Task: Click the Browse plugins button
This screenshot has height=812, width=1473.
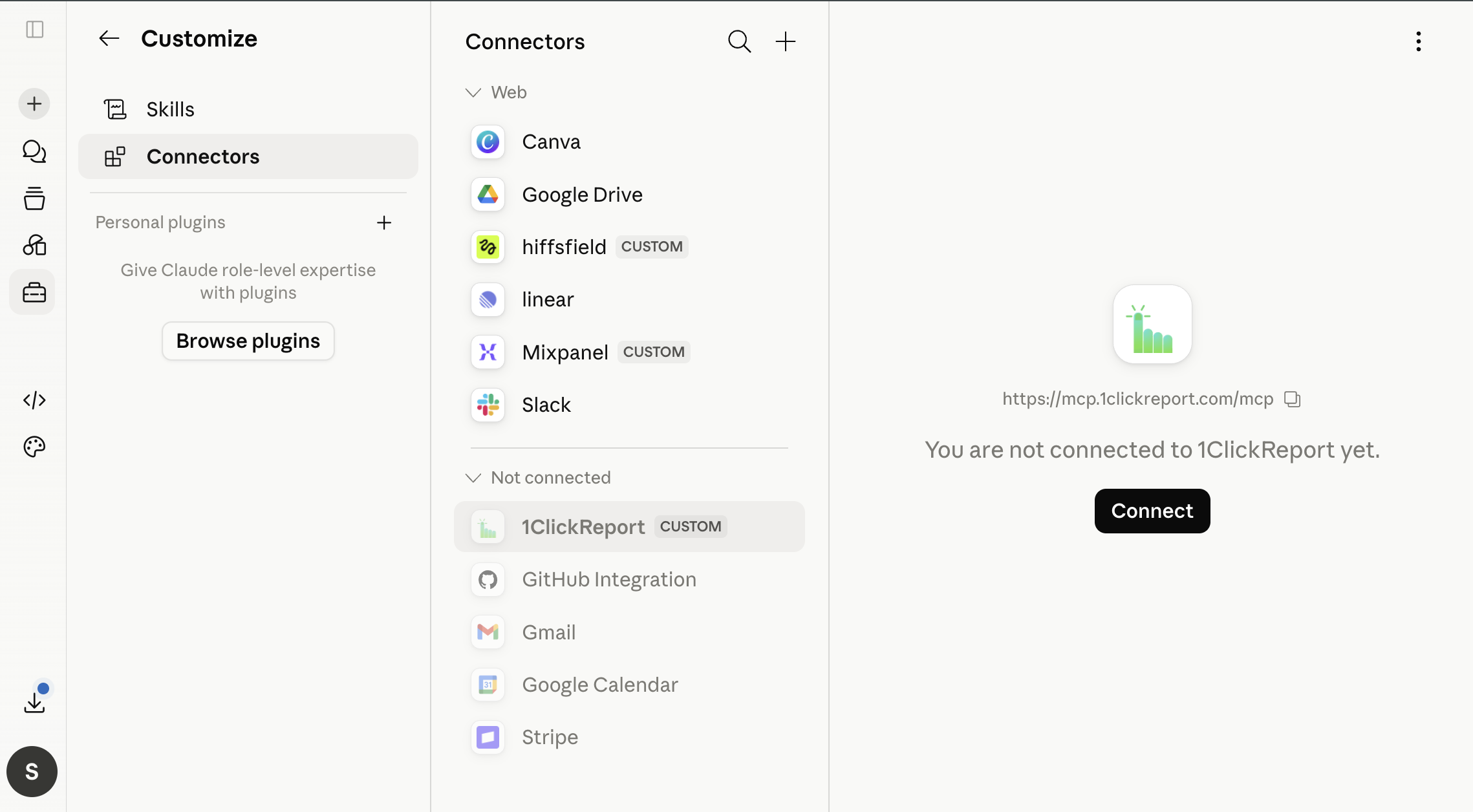Action: point(248,341)
